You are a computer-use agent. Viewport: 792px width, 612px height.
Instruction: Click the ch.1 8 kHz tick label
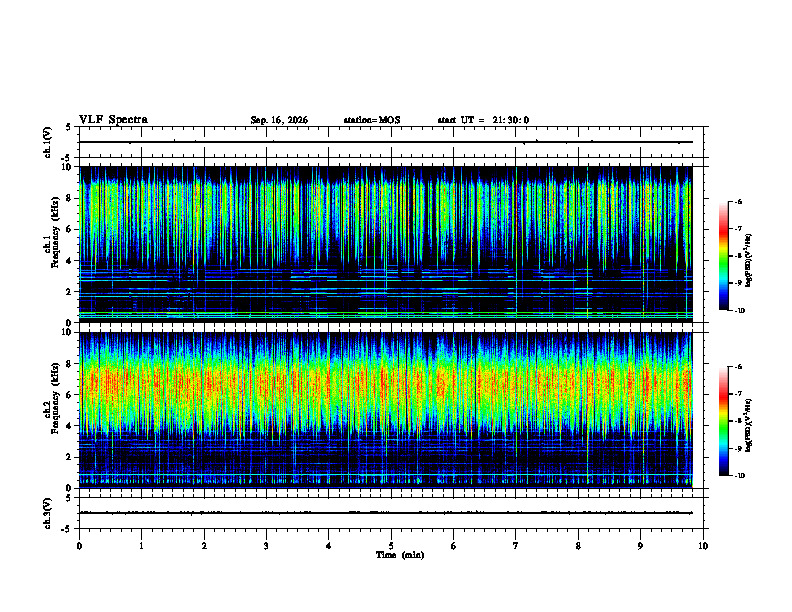[70, 198]
